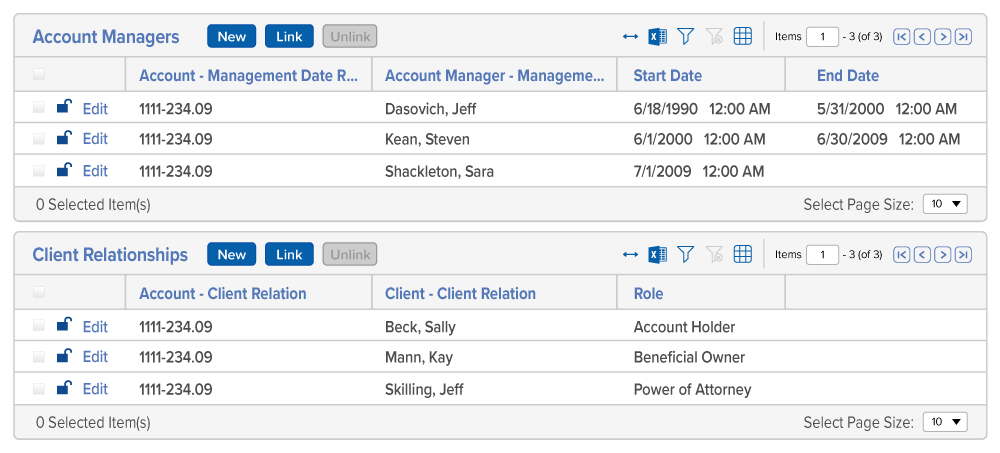Click the lock icon for Dasovich, Jeff row
This screenshot has height=453, width=1000.
[64, 108]
